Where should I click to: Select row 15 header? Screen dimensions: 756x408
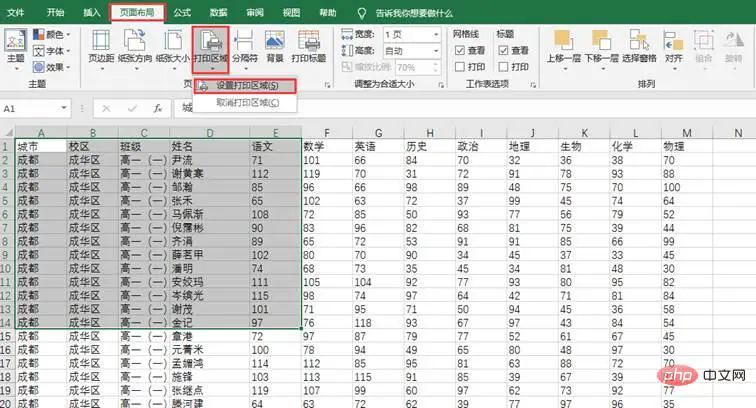click(x=6, y=336)
